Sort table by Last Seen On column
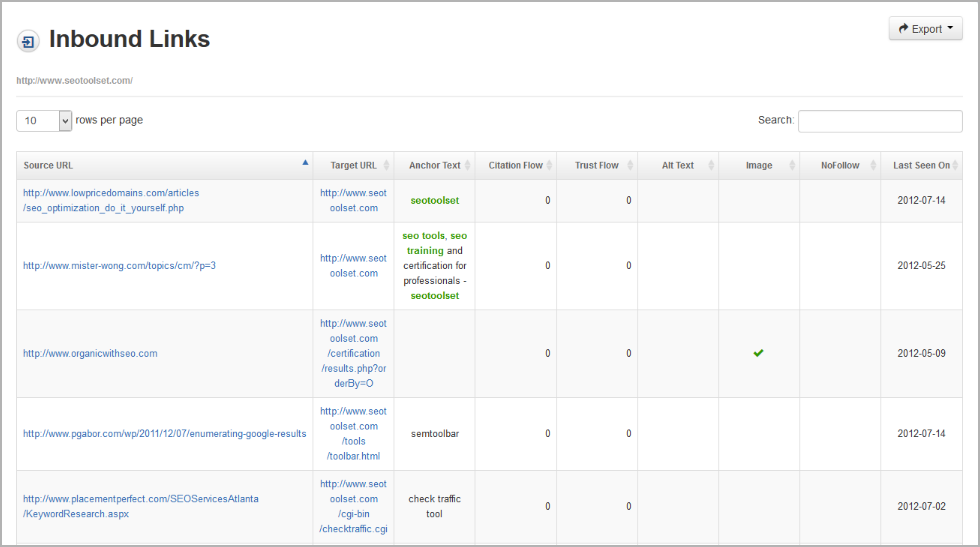 pyautogui.click(x=922, y=166)
